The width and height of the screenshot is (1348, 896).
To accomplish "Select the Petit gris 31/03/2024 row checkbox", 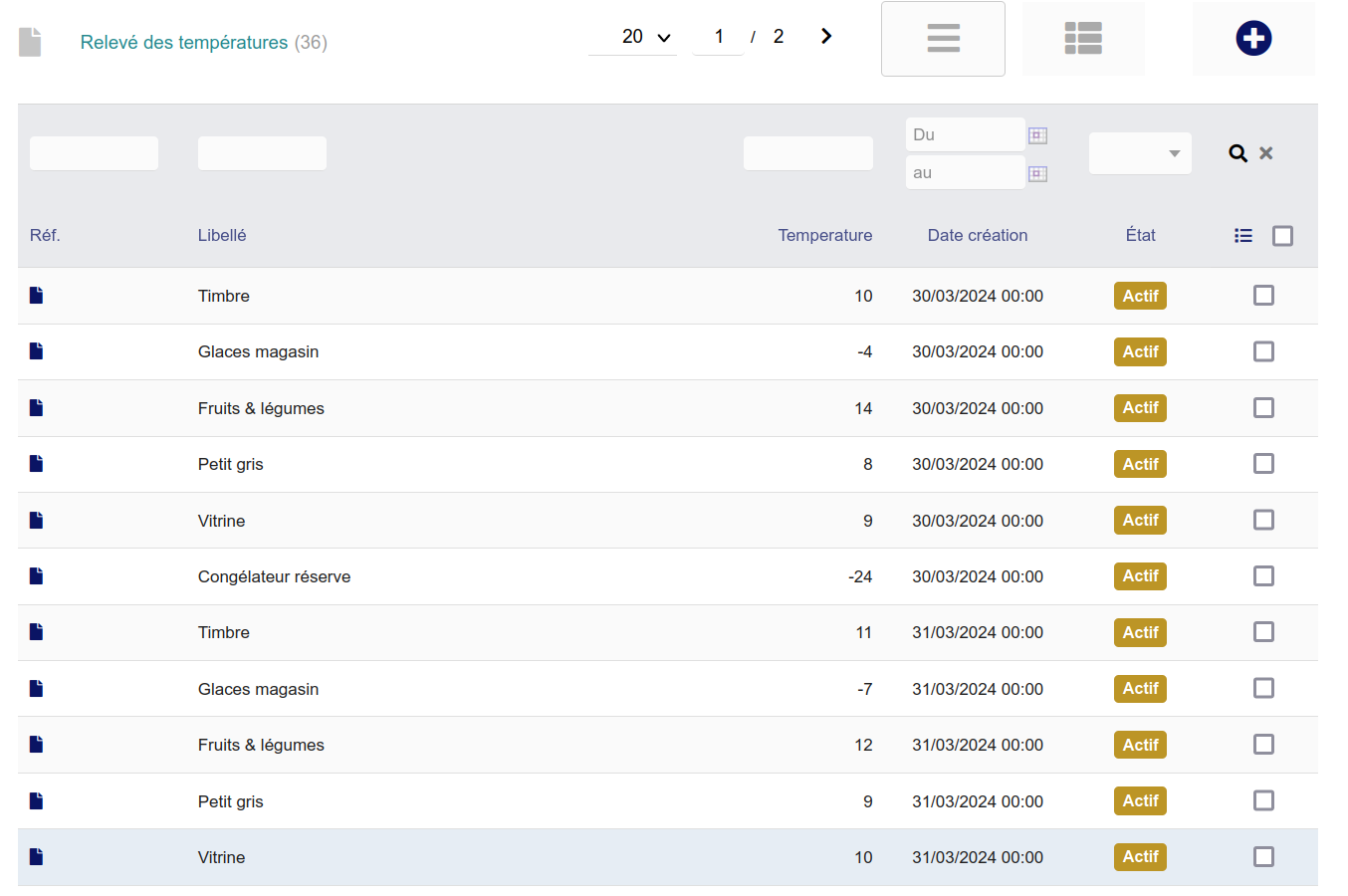I will point(1263,800).
